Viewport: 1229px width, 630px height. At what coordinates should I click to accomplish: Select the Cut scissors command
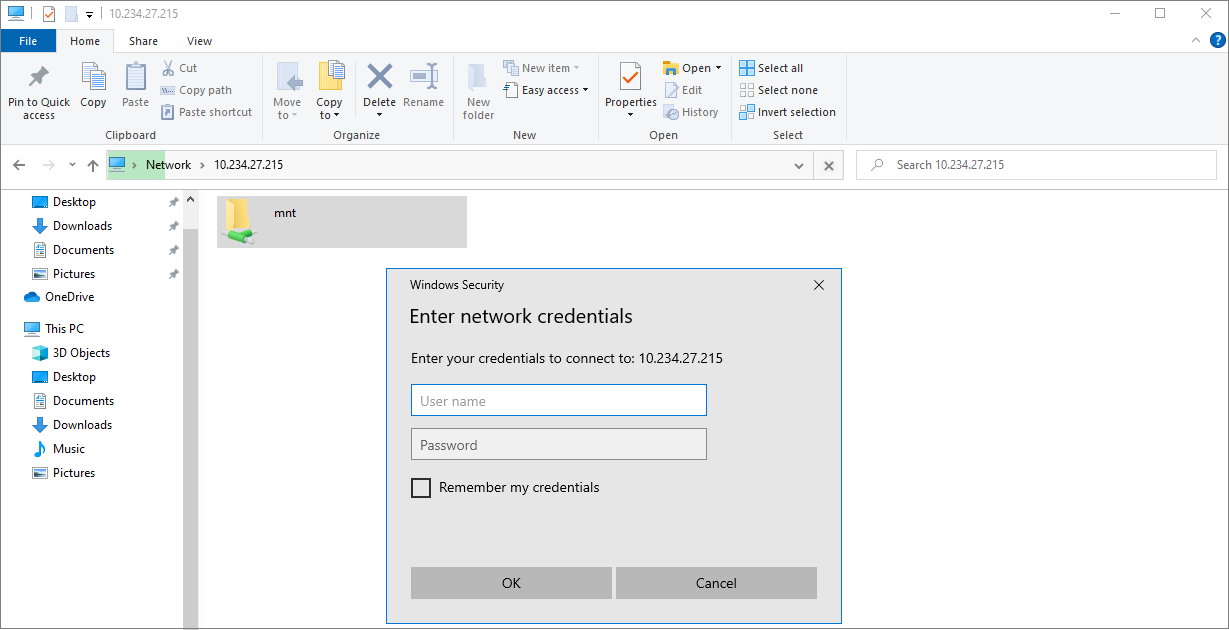[179, 68]
